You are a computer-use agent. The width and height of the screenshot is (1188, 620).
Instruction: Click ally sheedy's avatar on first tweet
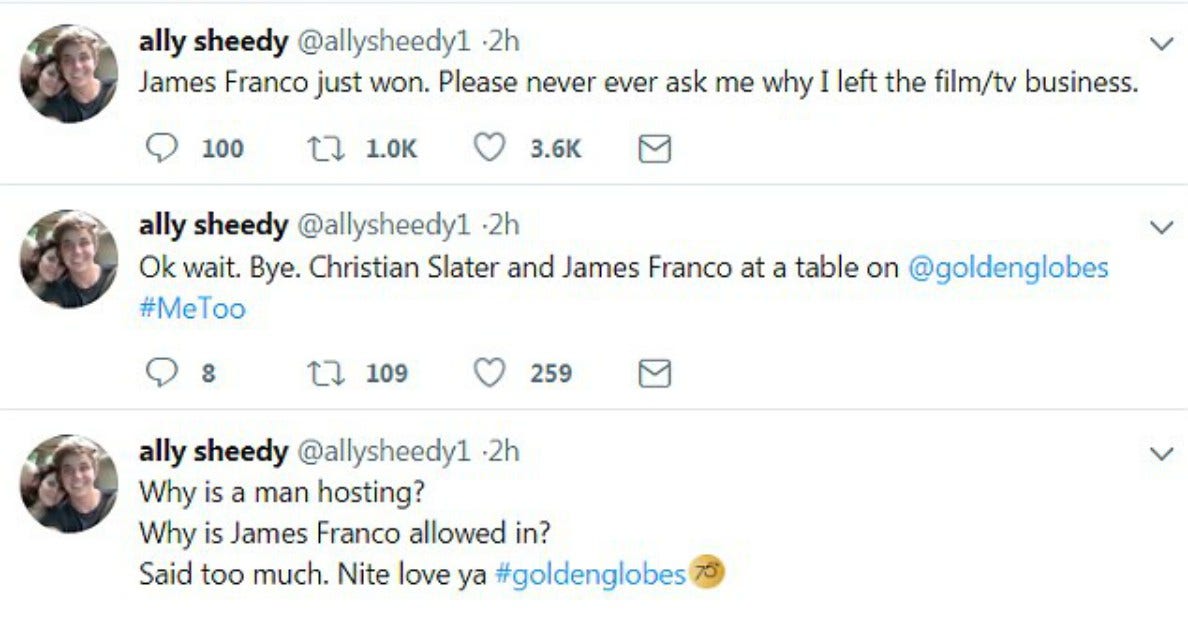69,73
